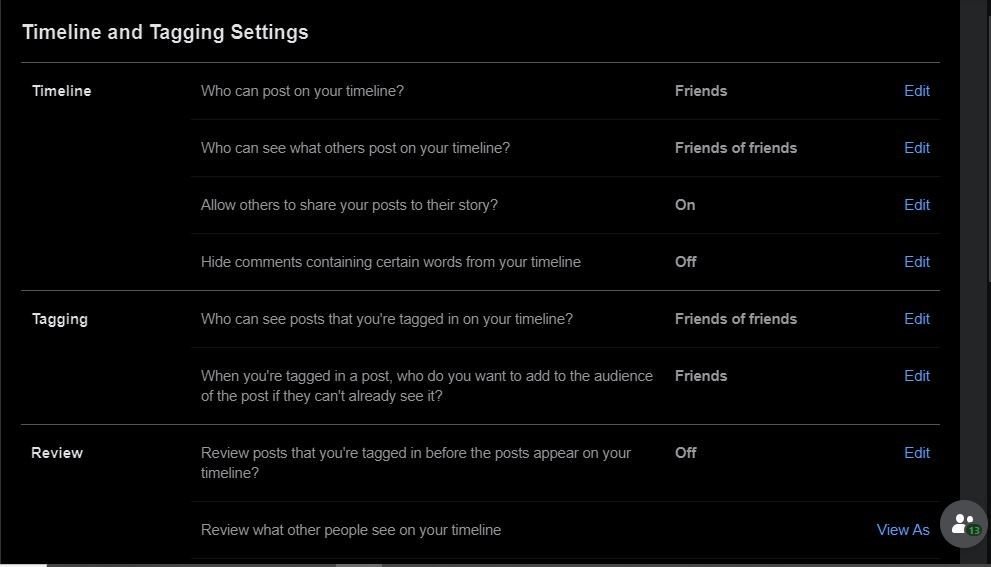Click the Off value for hidden comments
991x567 pixels.
(x=685, y=262)
